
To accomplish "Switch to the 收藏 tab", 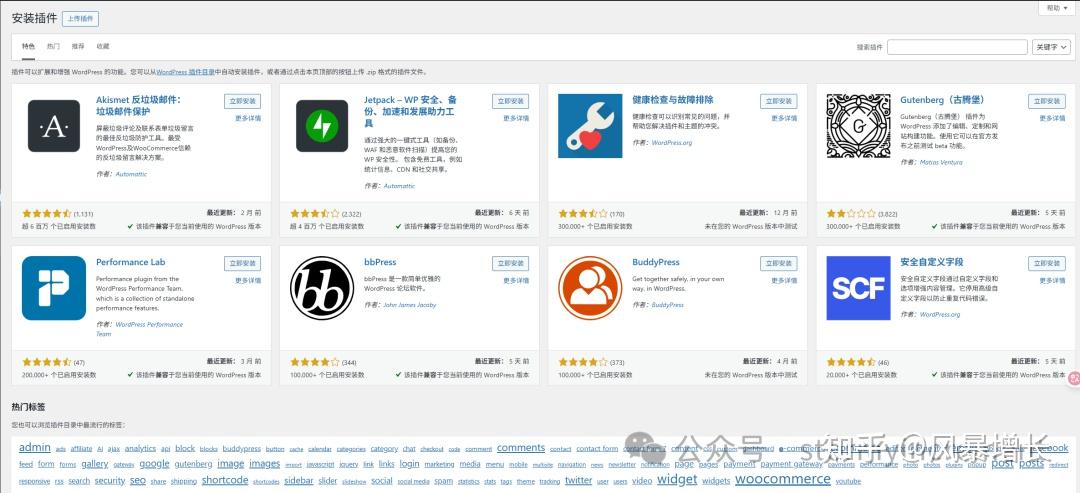I will click(103, 47).
